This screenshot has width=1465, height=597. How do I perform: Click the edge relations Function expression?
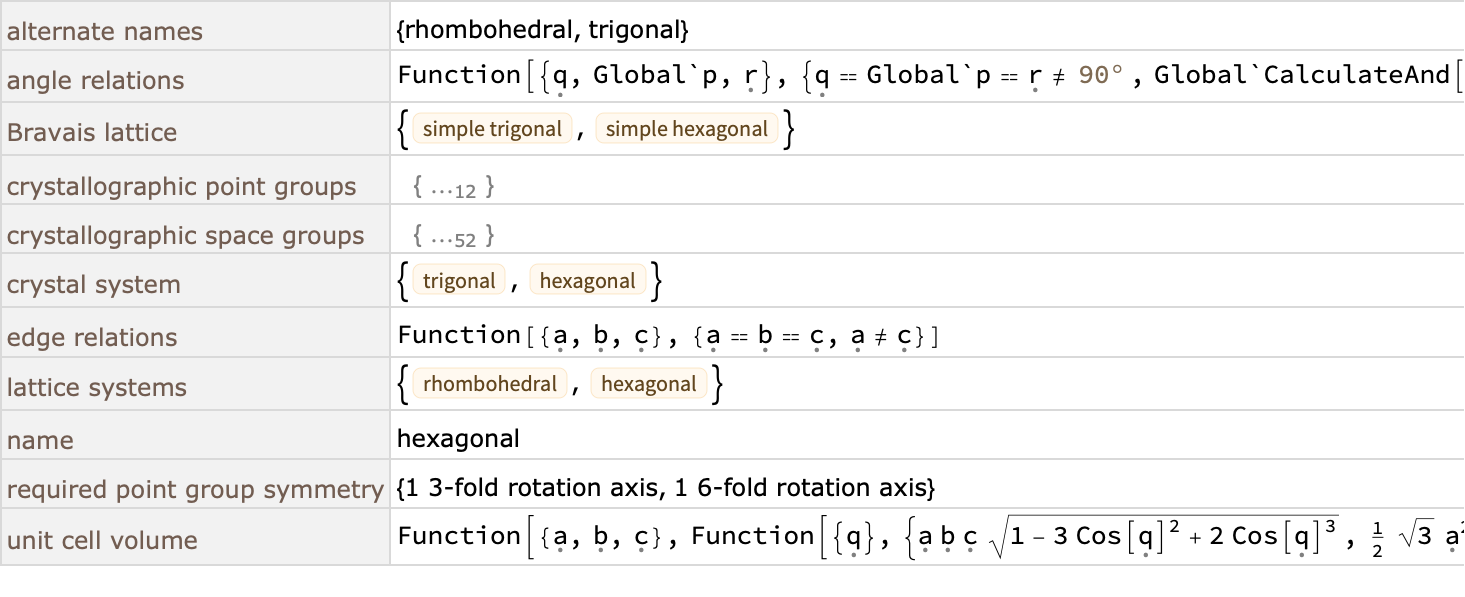(668, 336)
